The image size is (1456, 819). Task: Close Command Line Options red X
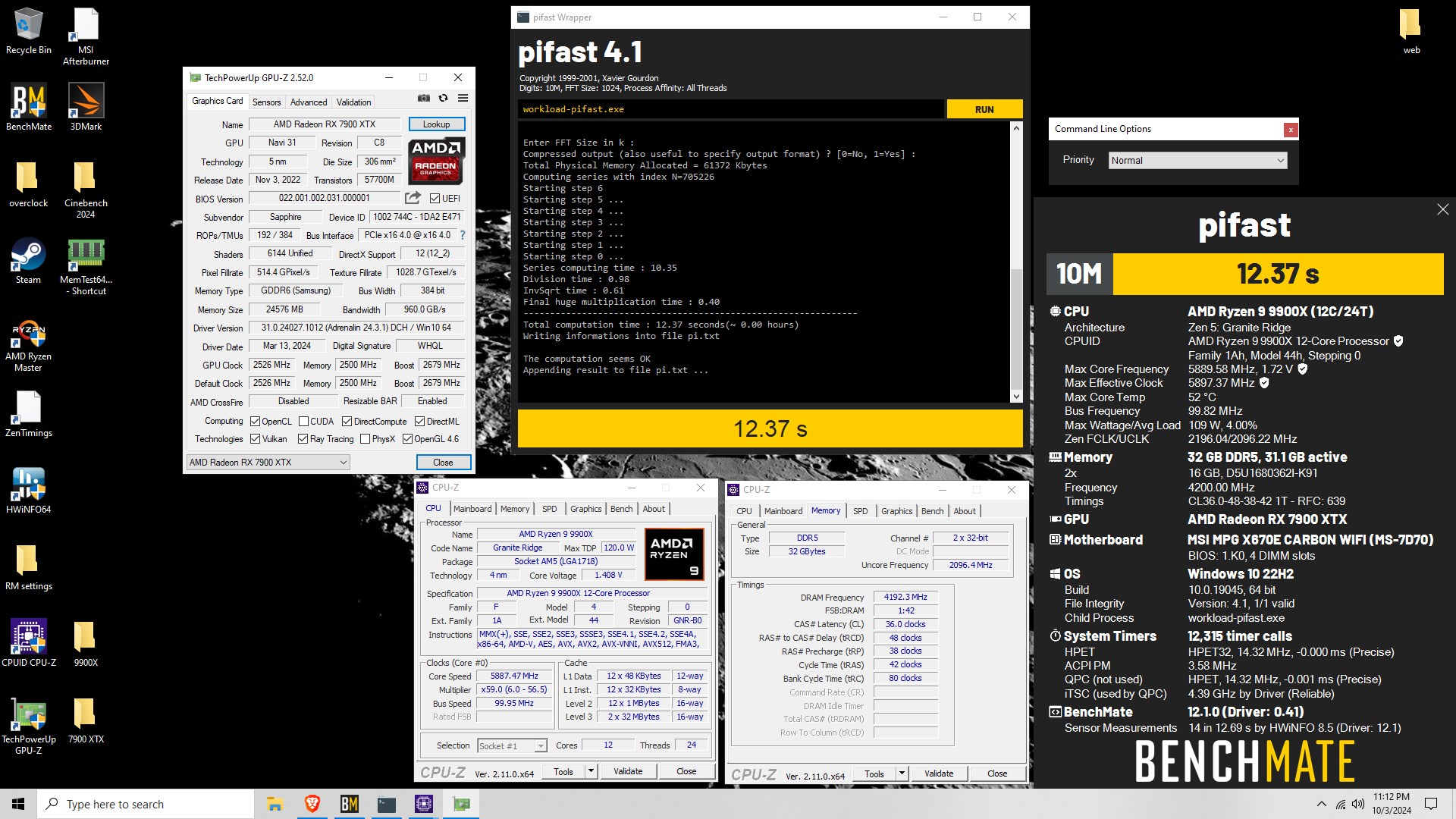(1290, 130)
